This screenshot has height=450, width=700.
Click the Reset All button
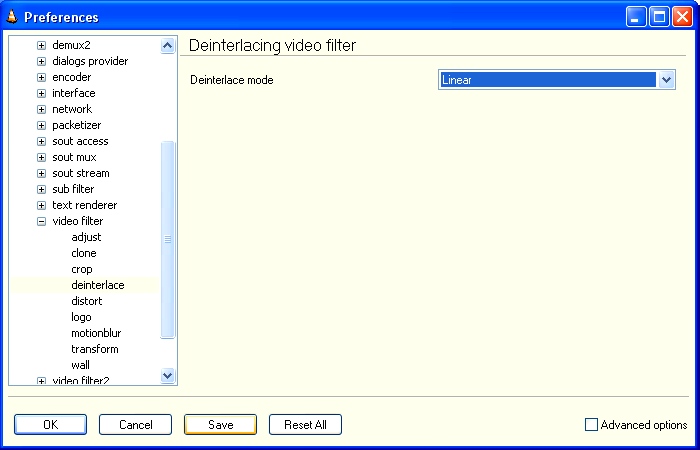pos(305,425)
